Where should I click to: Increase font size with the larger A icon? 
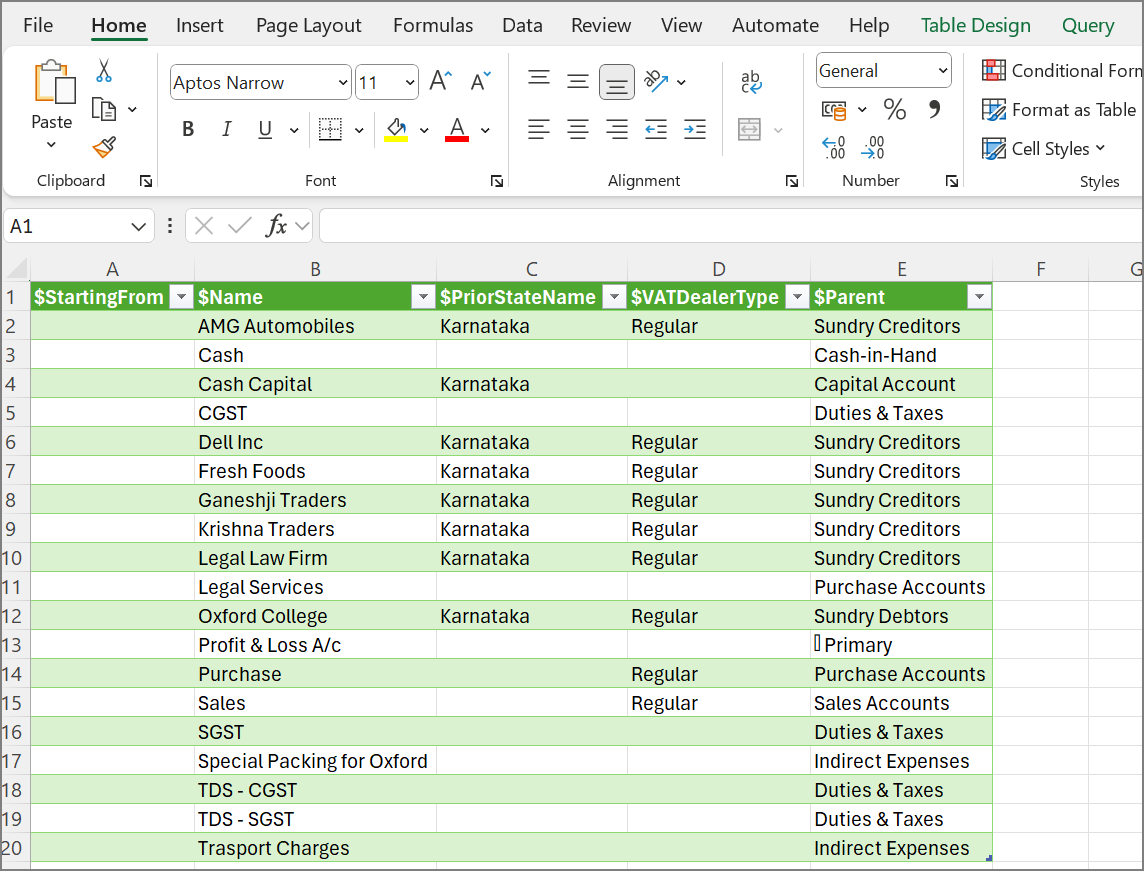pos(441,80)
